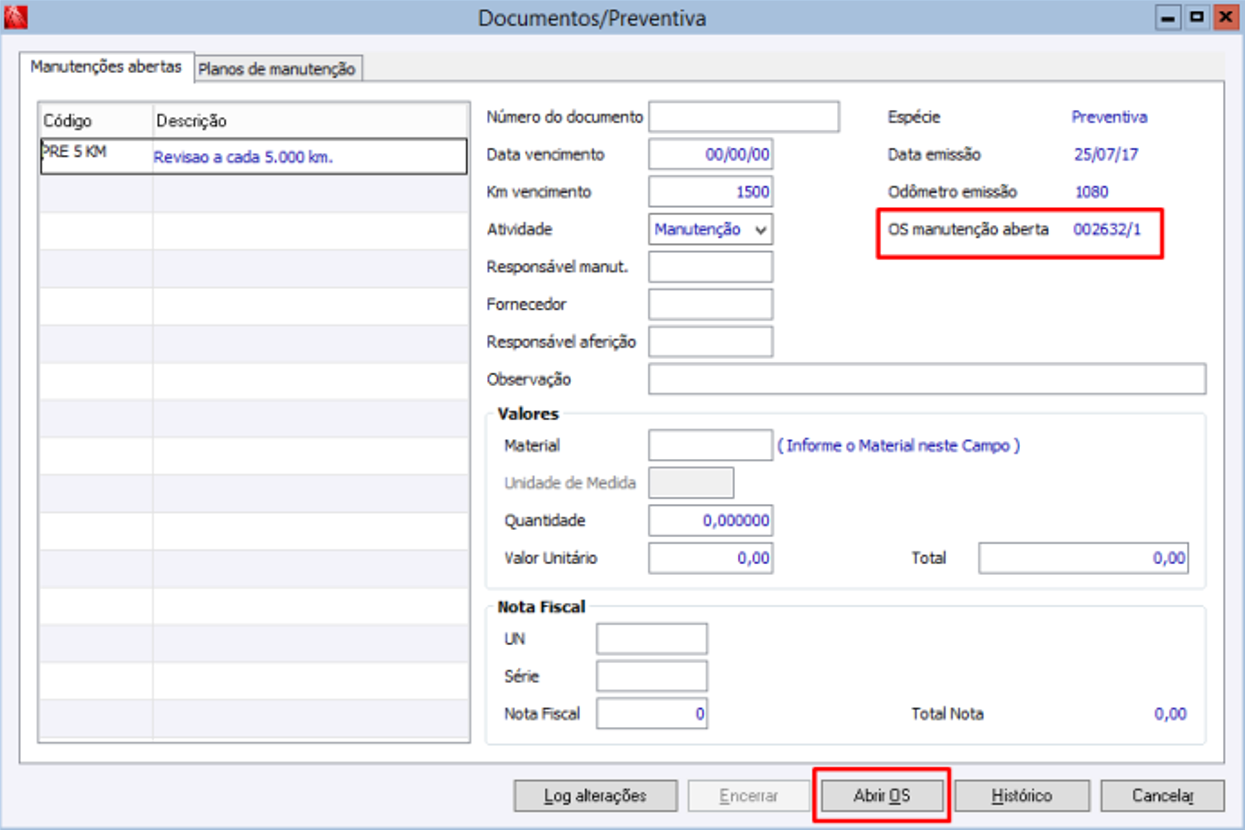Select 'Revisao a cada 5.000 km.' description
1245x830 pixels.
(x=243, y=157)
